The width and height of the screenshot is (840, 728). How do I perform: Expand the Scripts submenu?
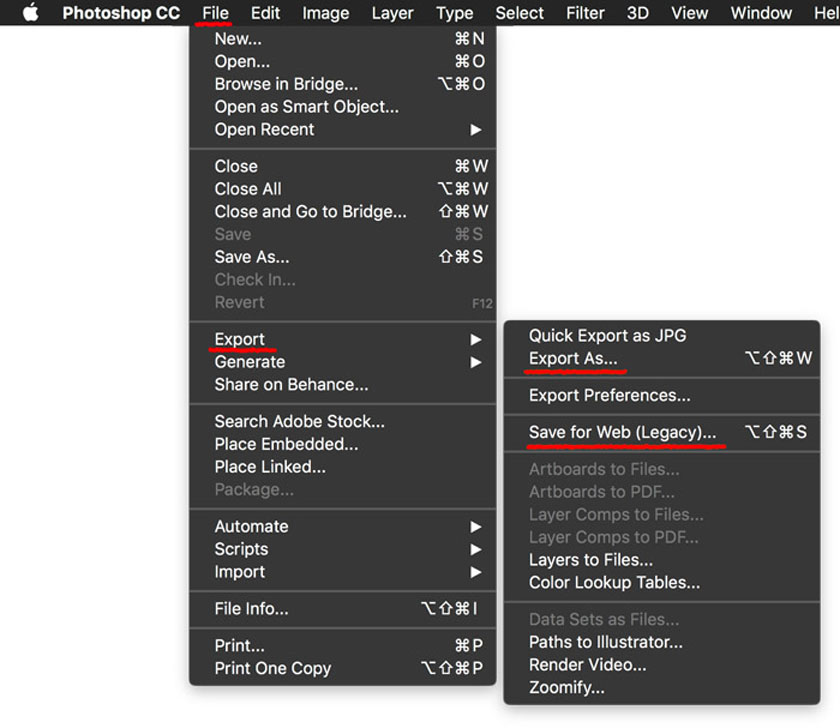click(343, 549)
